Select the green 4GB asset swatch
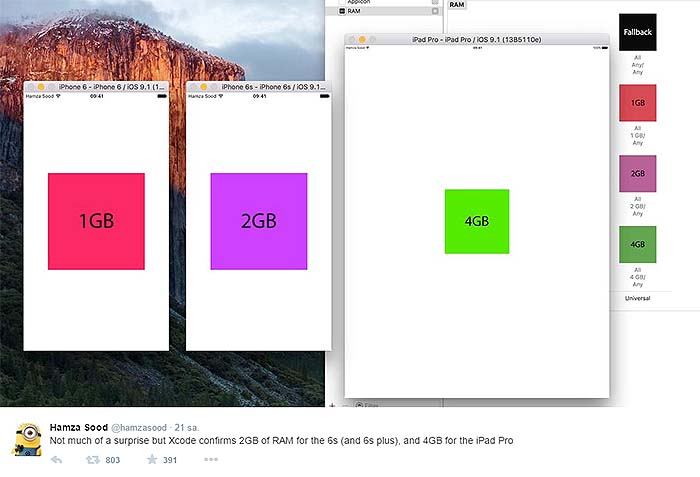 point(637,244)
